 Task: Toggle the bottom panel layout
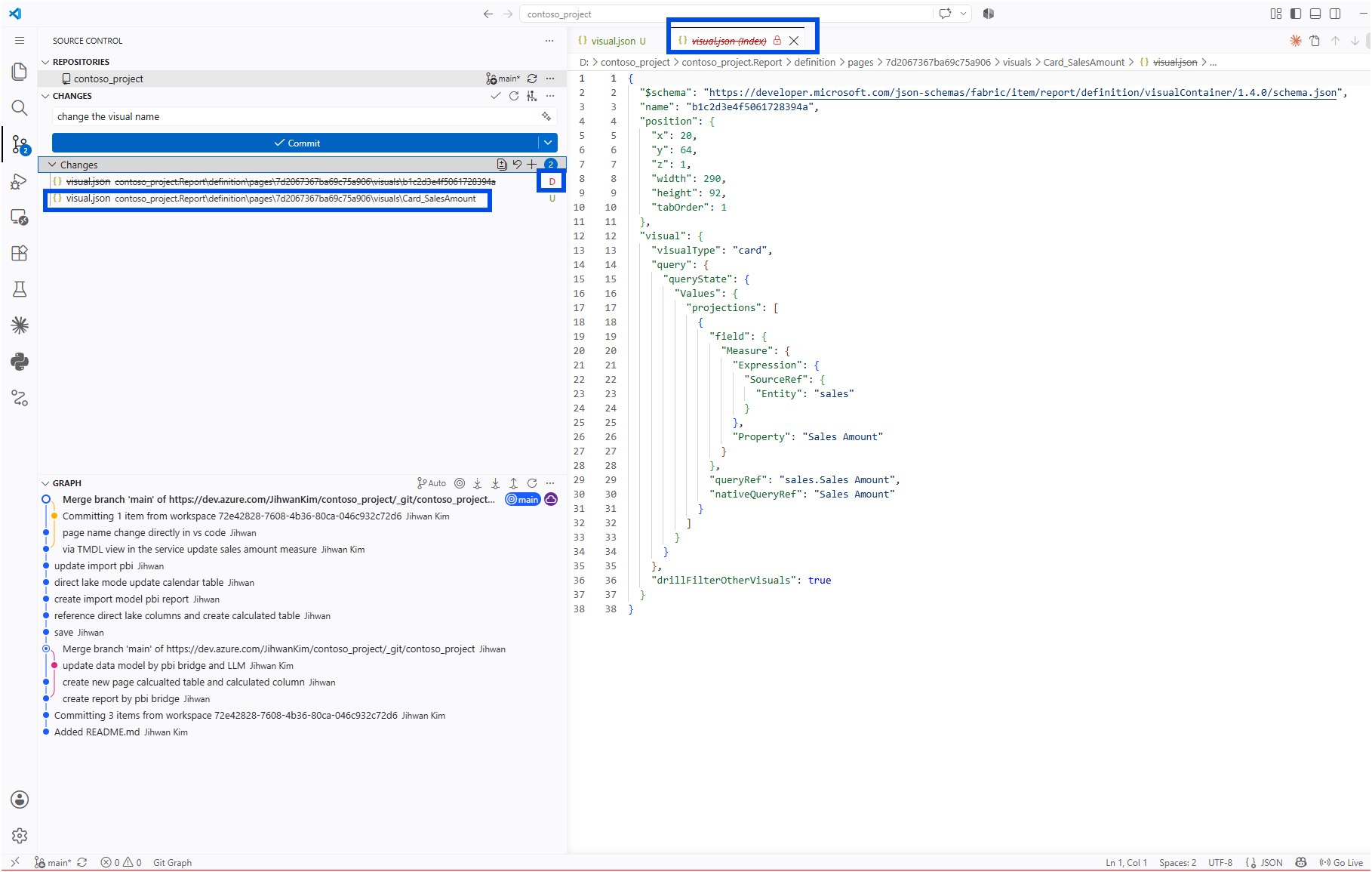point(1315,14)
